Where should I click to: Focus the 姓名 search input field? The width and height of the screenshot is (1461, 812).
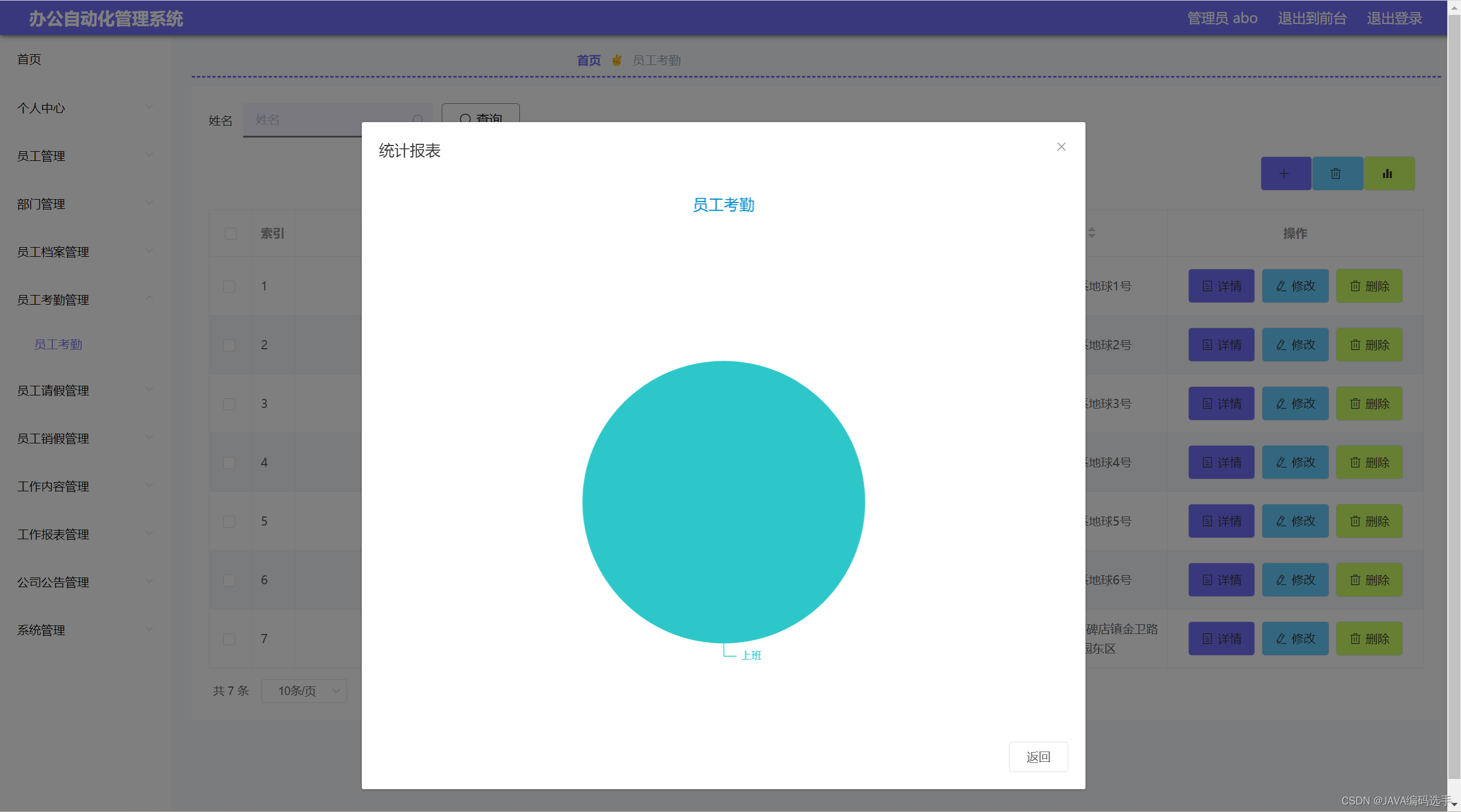pyautogui.click(x=337, y=119)
